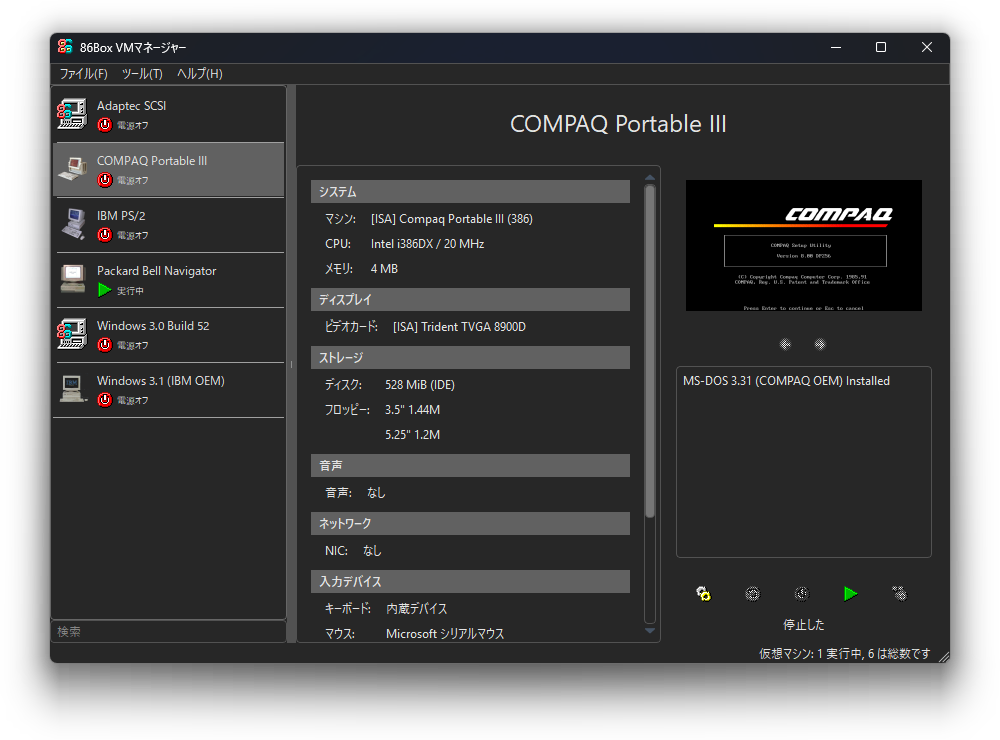
Task: Open the ツール(T) menu
Action: tap(142, 73)
